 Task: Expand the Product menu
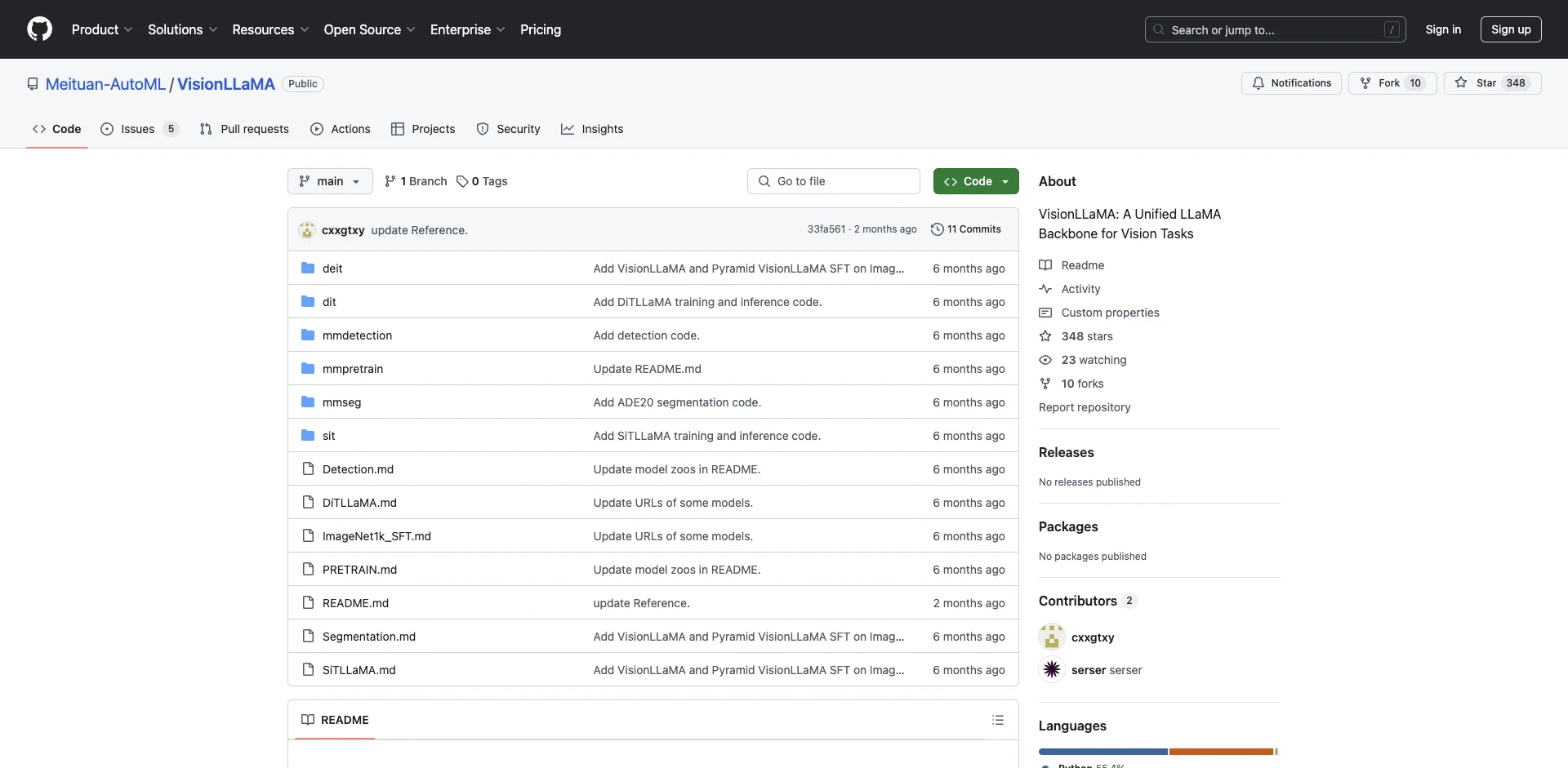click(102, 29)
